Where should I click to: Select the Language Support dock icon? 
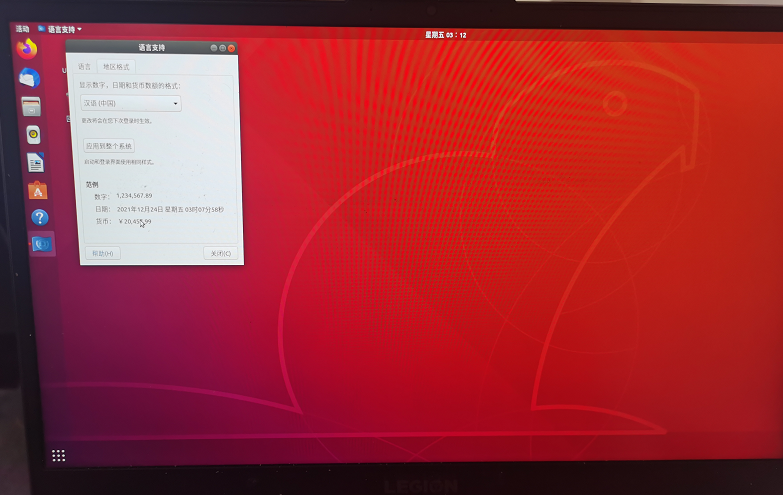tap(42, 244)
